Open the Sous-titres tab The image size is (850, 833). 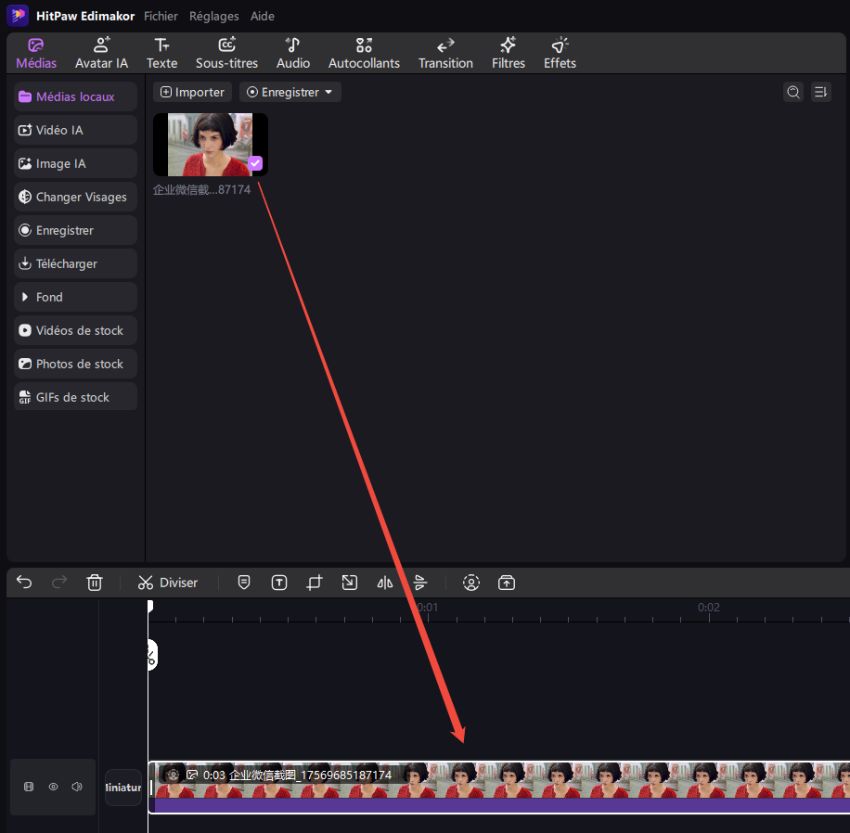(x=226, y=53)
